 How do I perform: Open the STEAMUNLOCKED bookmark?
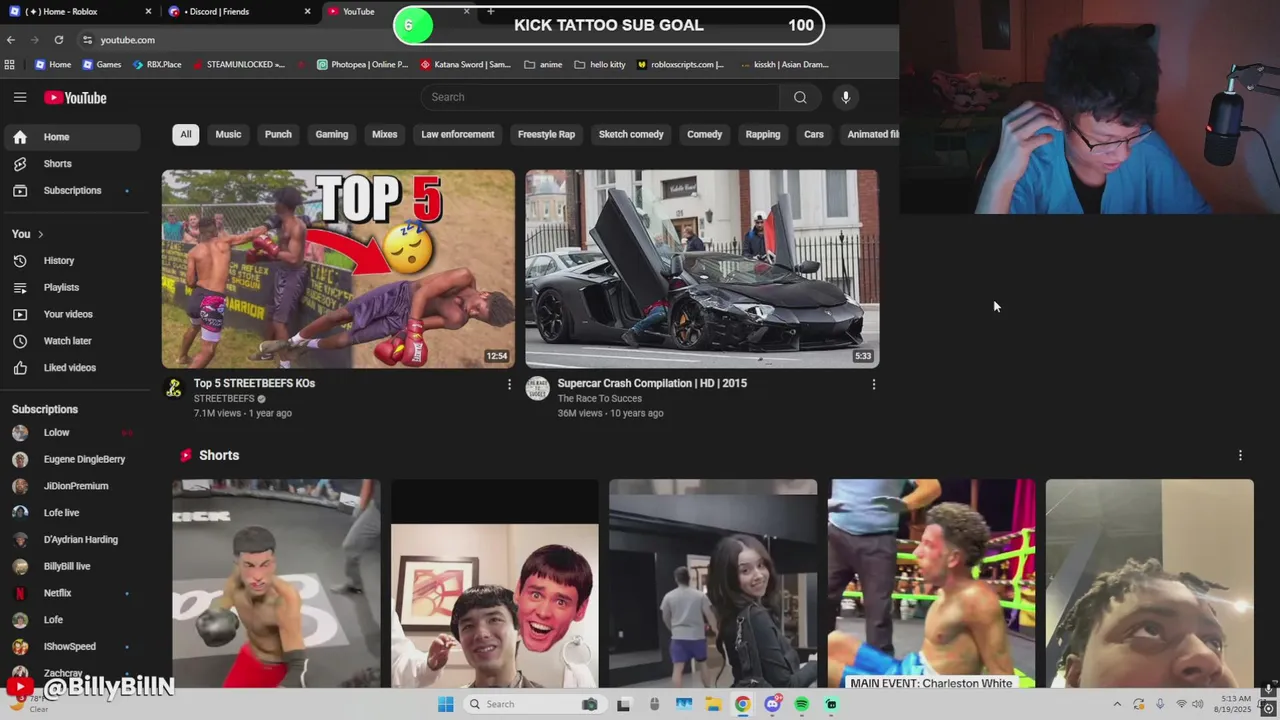point(238,64)
